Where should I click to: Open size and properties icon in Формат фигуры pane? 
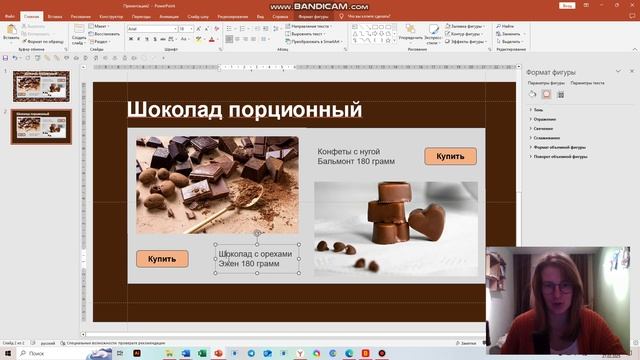click(x=561, y=94)
